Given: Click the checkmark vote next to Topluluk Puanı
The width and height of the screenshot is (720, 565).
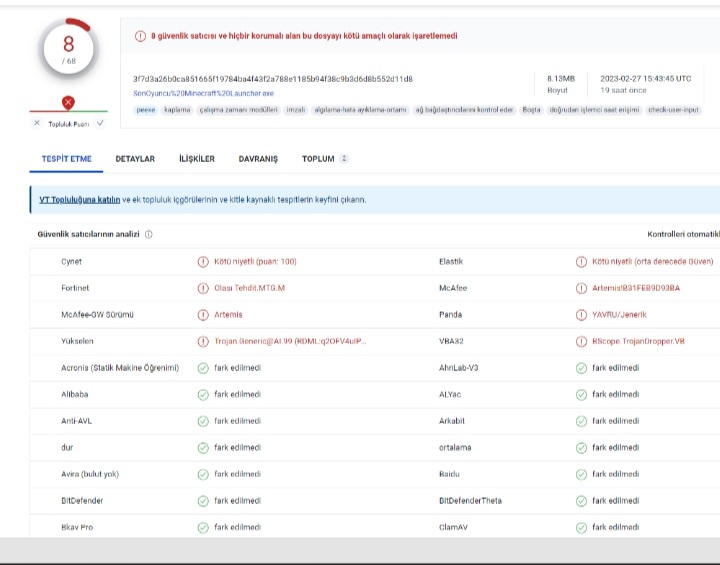Looking at the screenshot, I should [100, 123].
